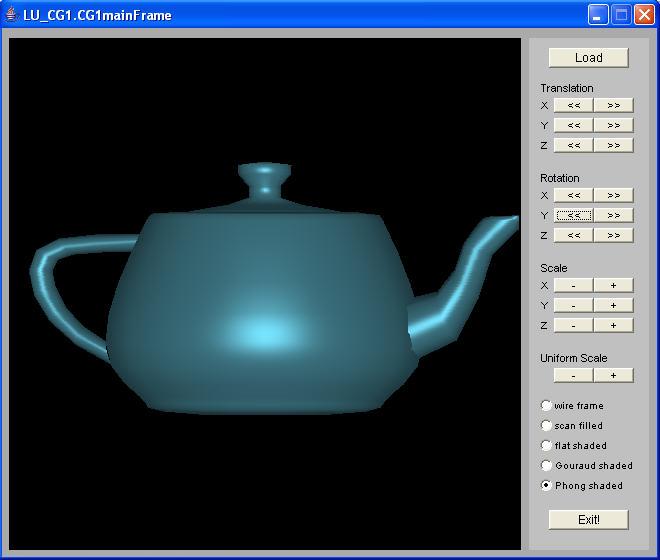Click the Java icon in the title bar
The height and width of the screenshot is (560, 660).
pyautogui.click(x=11, y=15)
